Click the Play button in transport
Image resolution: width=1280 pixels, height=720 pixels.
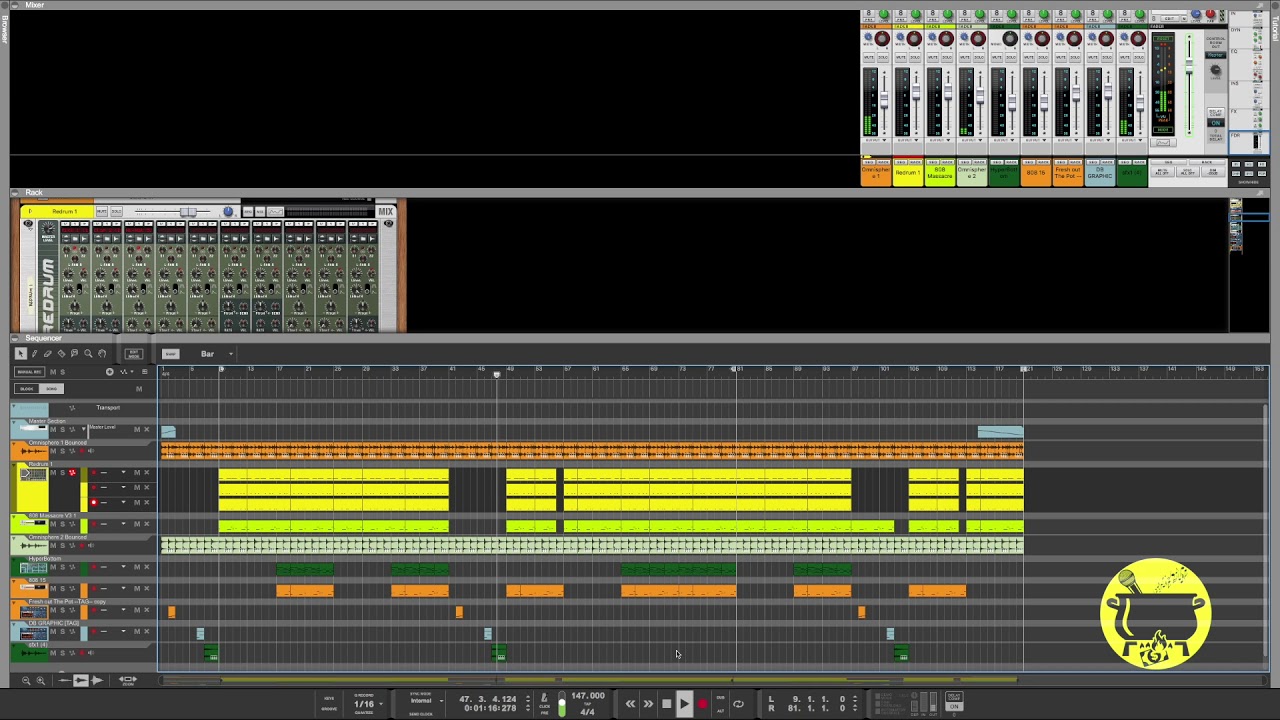684,704
